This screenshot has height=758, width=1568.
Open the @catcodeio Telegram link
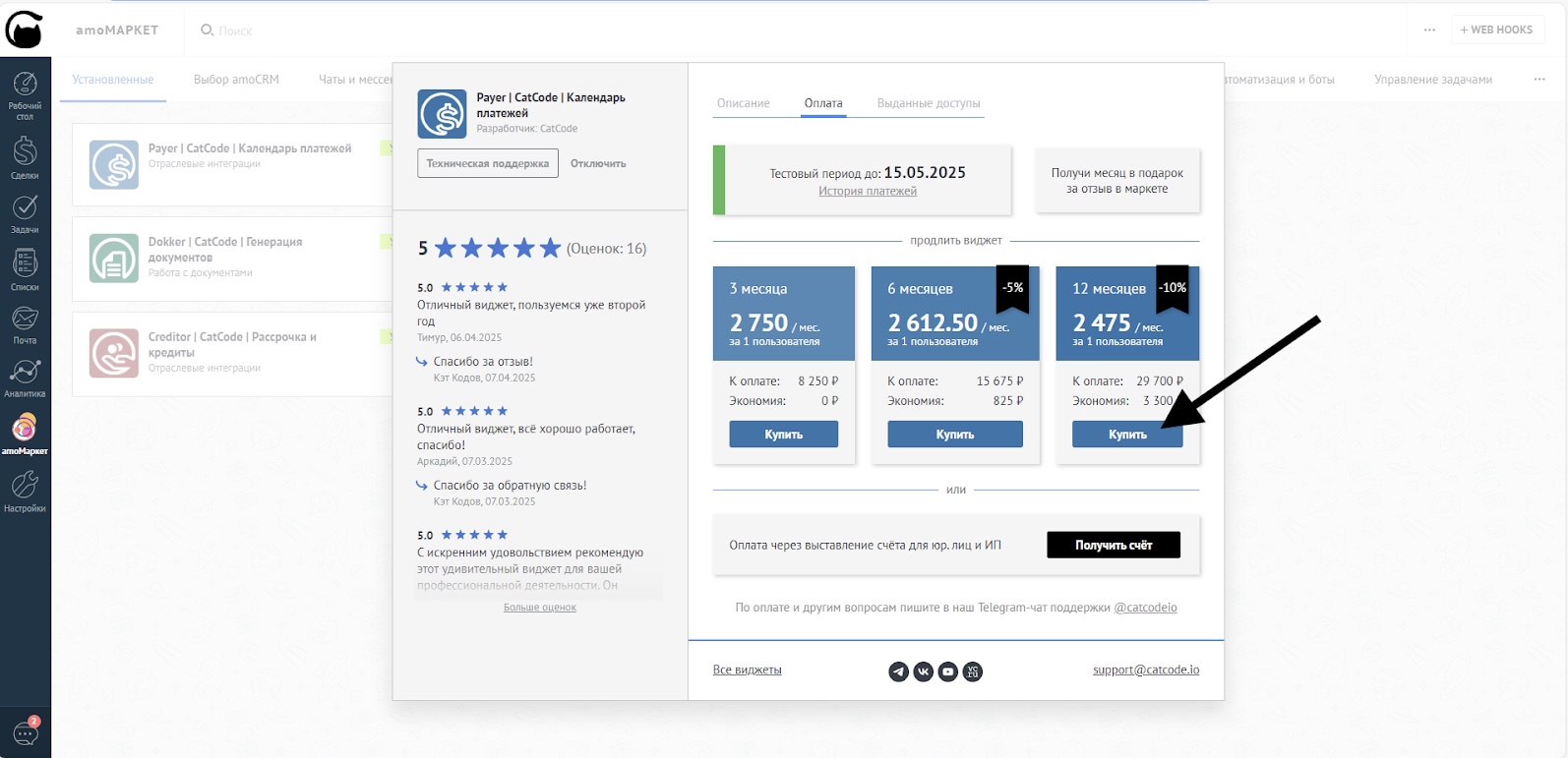click(x=1145, y=608)
